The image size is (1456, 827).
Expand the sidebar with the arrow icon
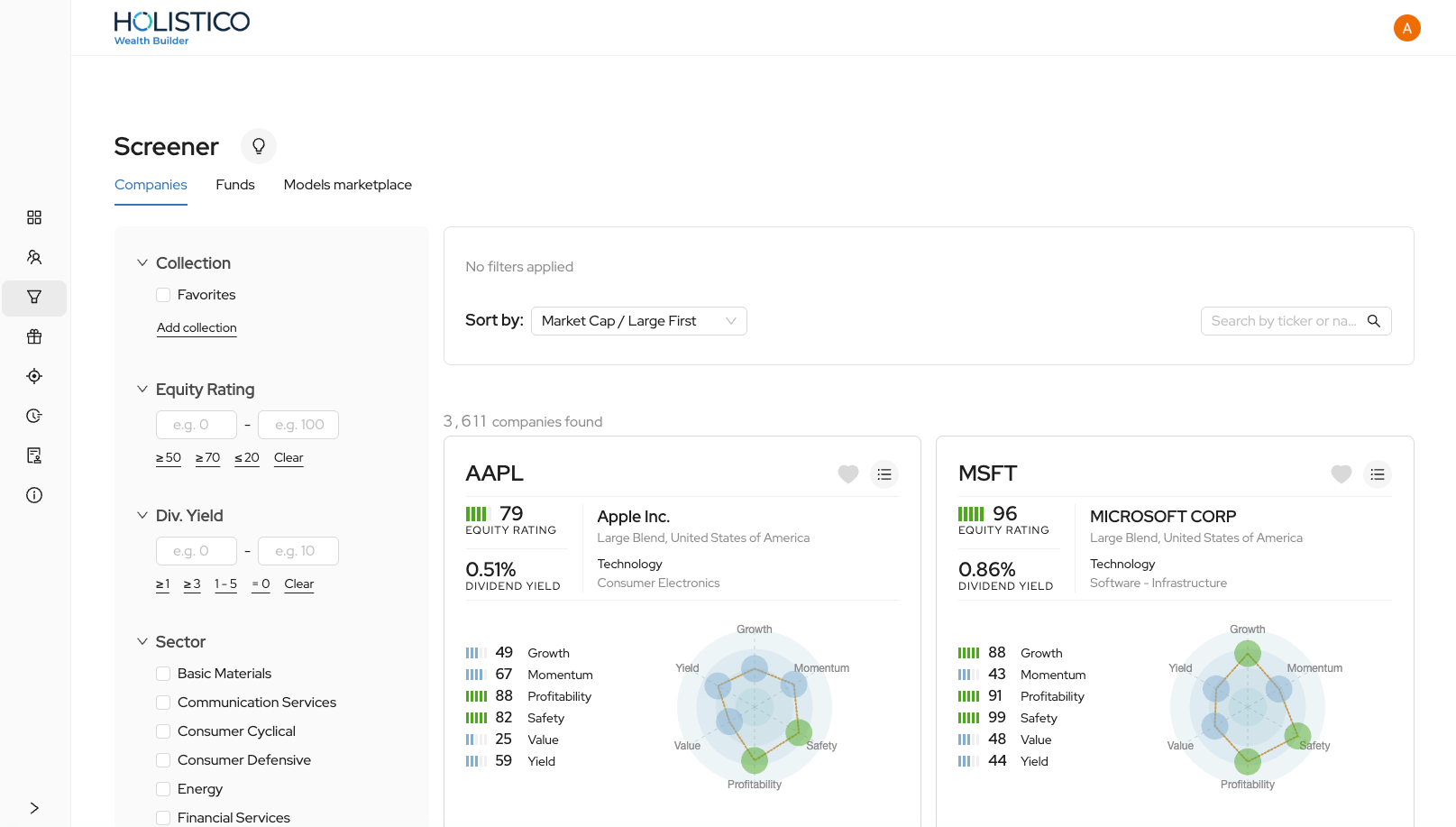pos(34,808)
